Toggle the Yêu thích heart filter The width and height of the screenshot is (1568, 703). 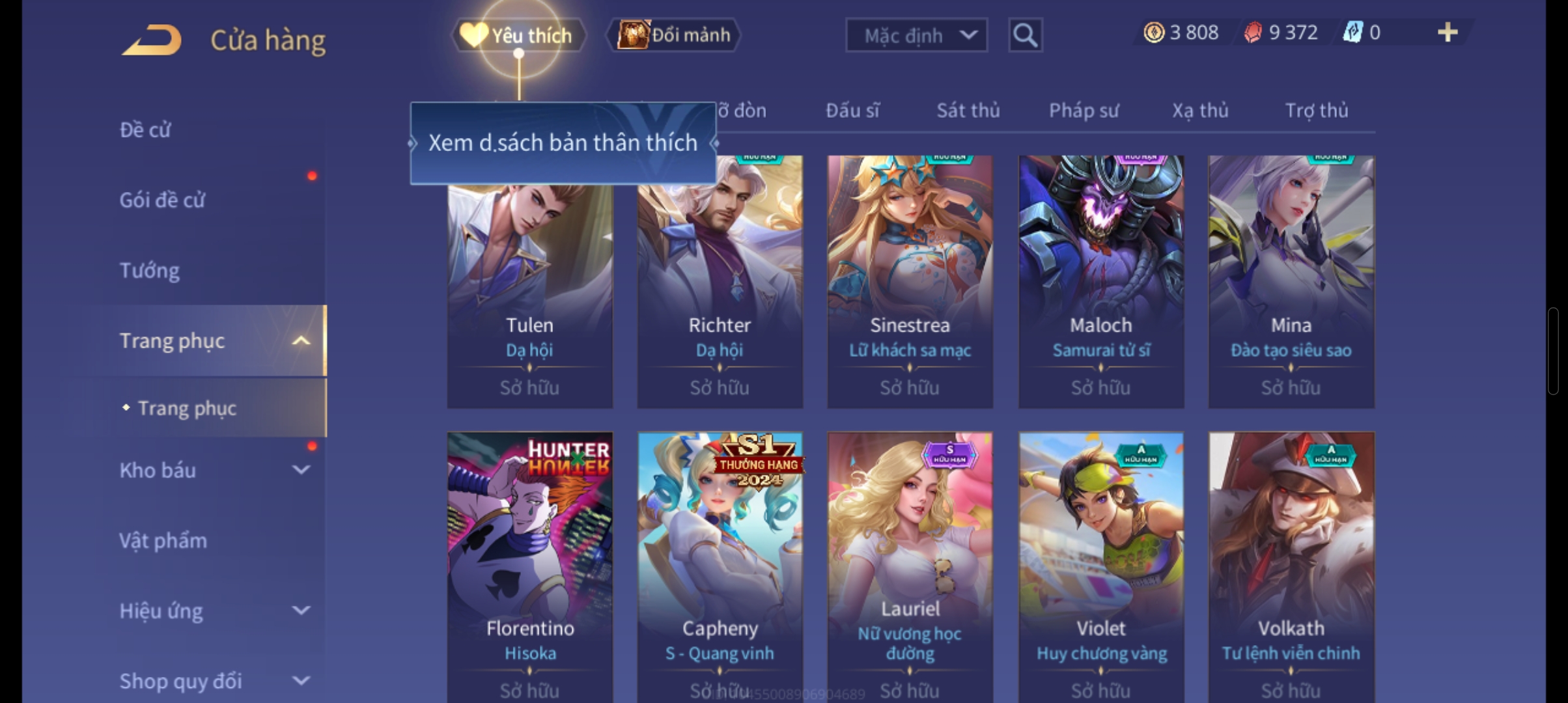tap(519, 35)
